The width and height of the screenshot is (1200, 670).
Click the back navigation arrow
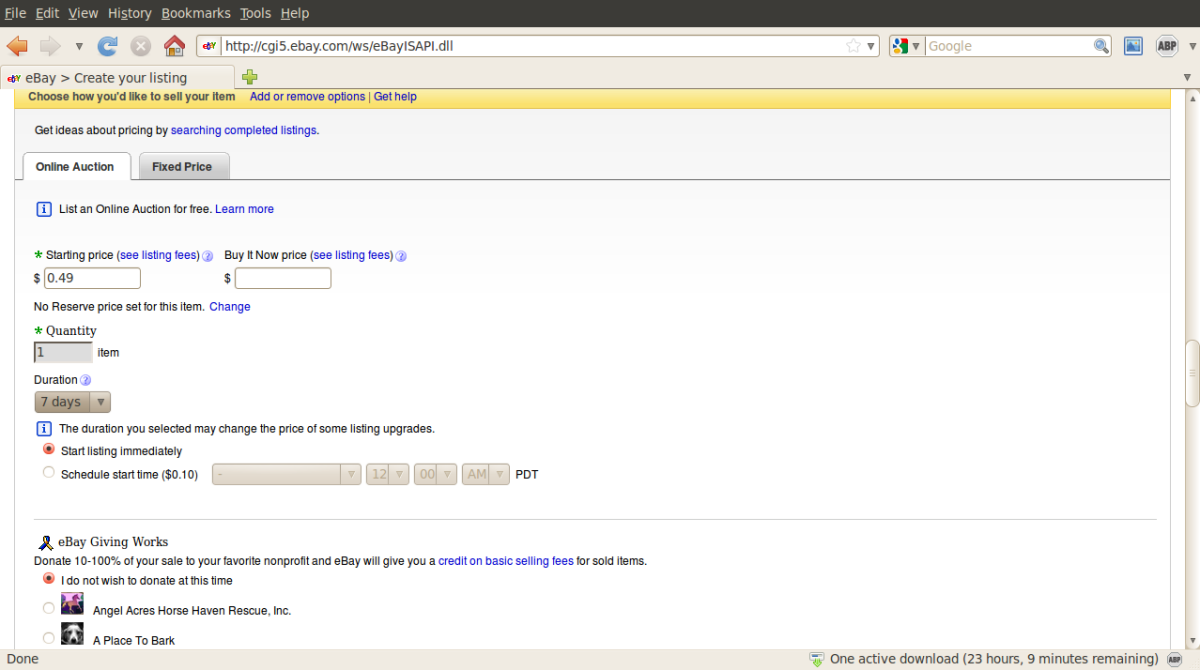pyautogui.click(x=16, y=45)
